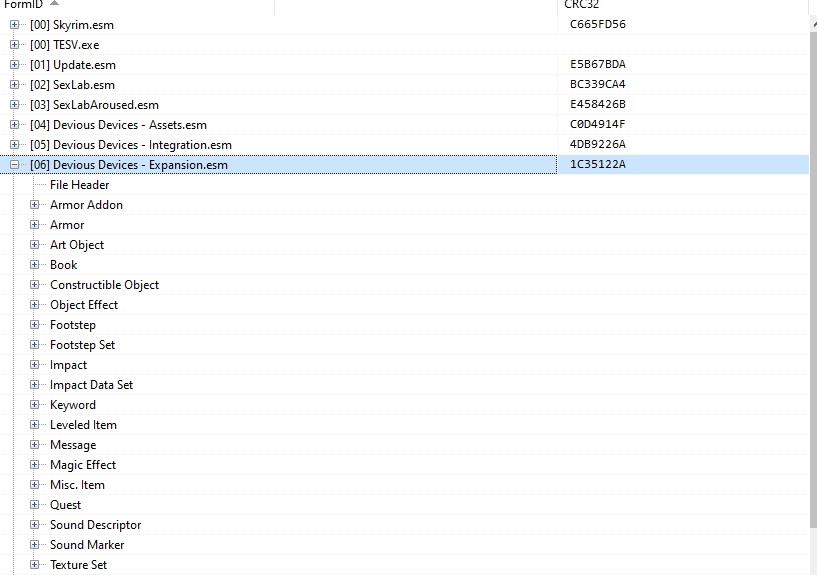Image resolution: width=817 pixels, height=575 pixels.
Task: Expand the Impact Data Set group
Action: pos(34,384)
